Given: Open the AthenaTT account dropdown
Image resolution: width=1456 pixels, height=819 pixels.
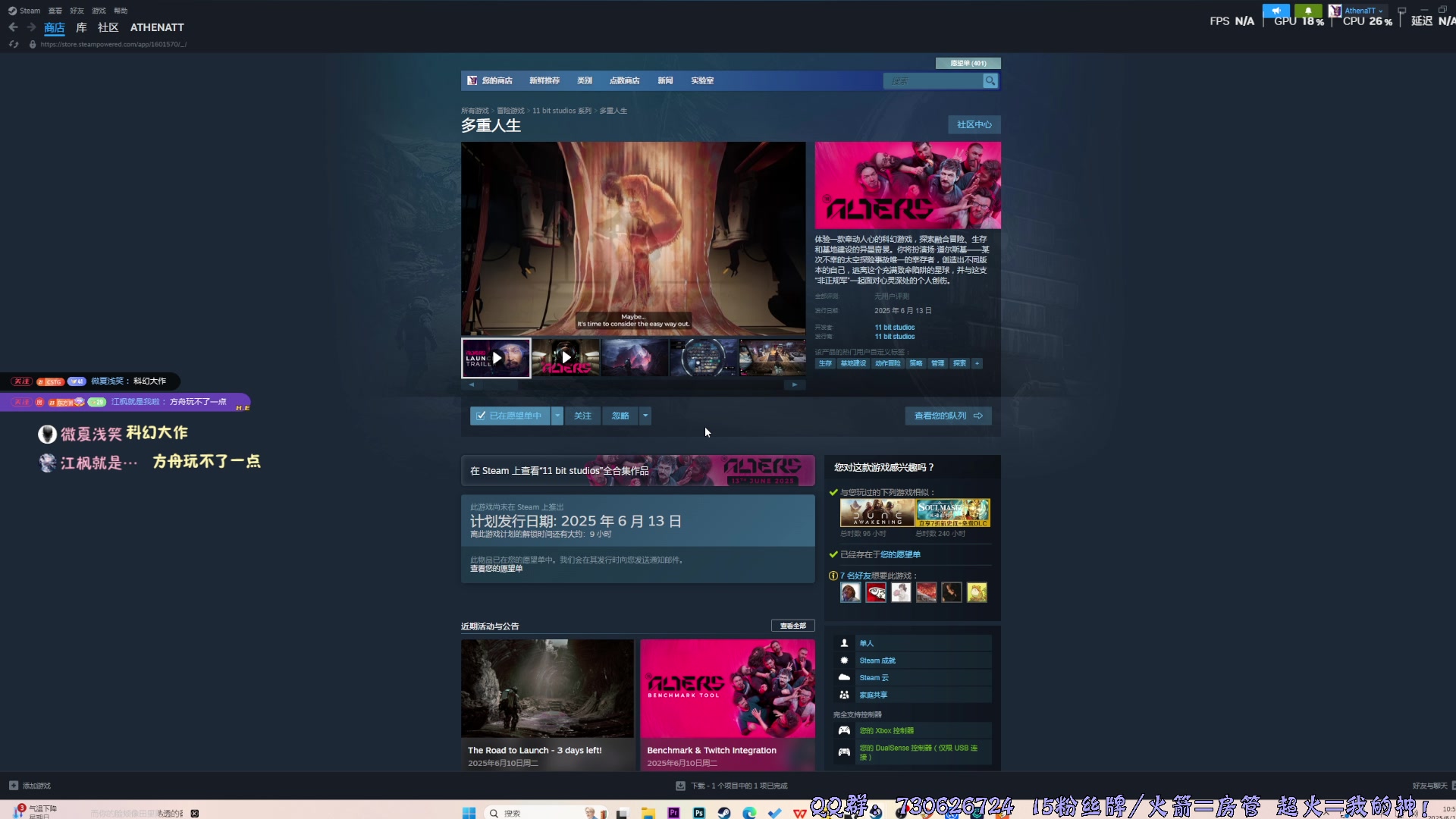Looking at the screenshot, I should point(1364,11).
